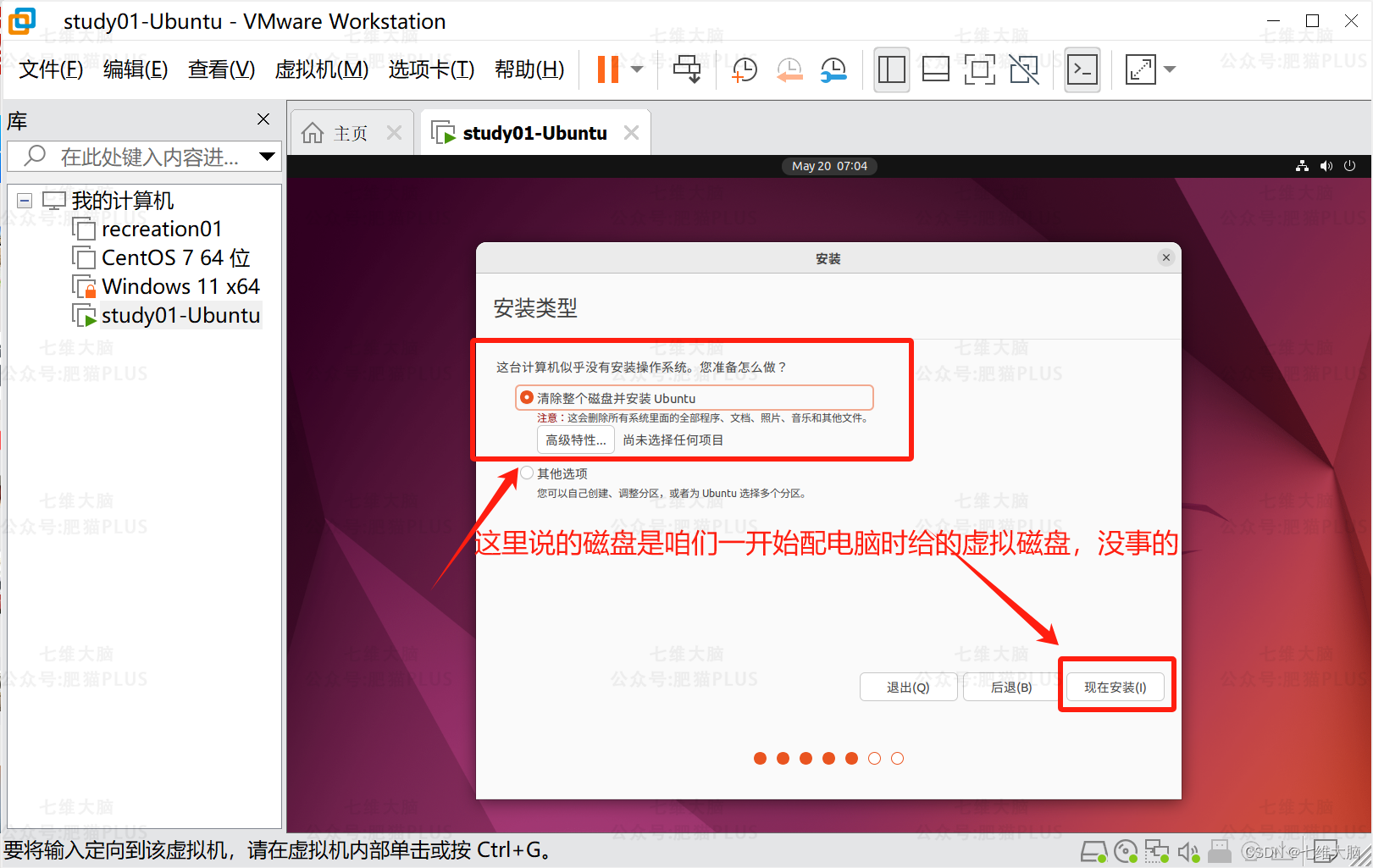Toggle the library sidebar view
Image resolution: width=1373 pixels, height=868 pixels.
(x=892, y=69)
